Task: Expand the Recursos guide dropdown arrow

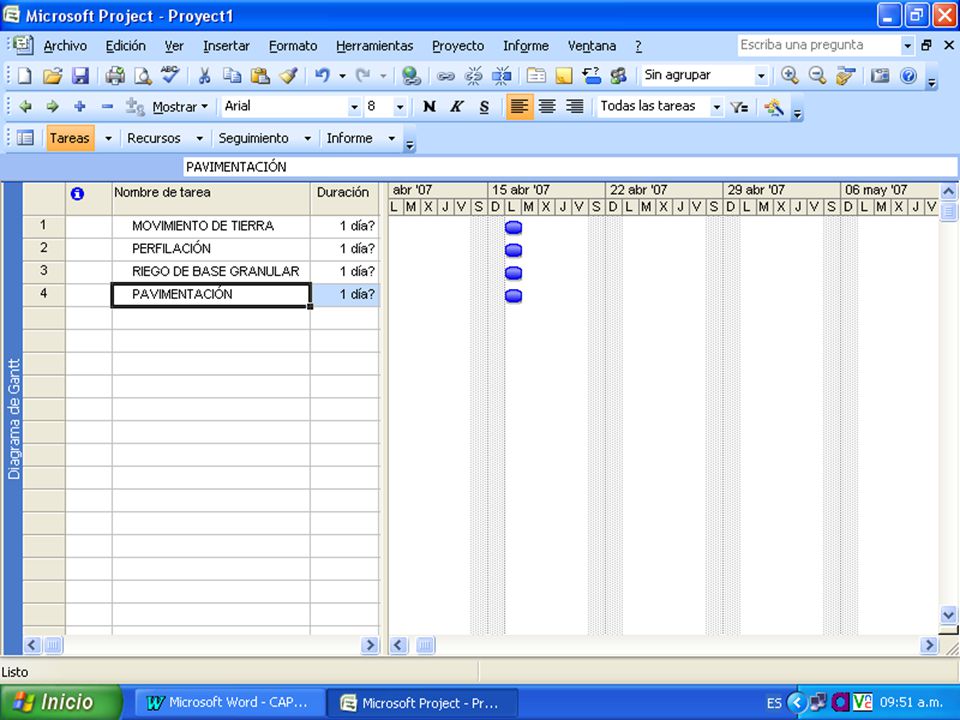Action: (199, 138)
